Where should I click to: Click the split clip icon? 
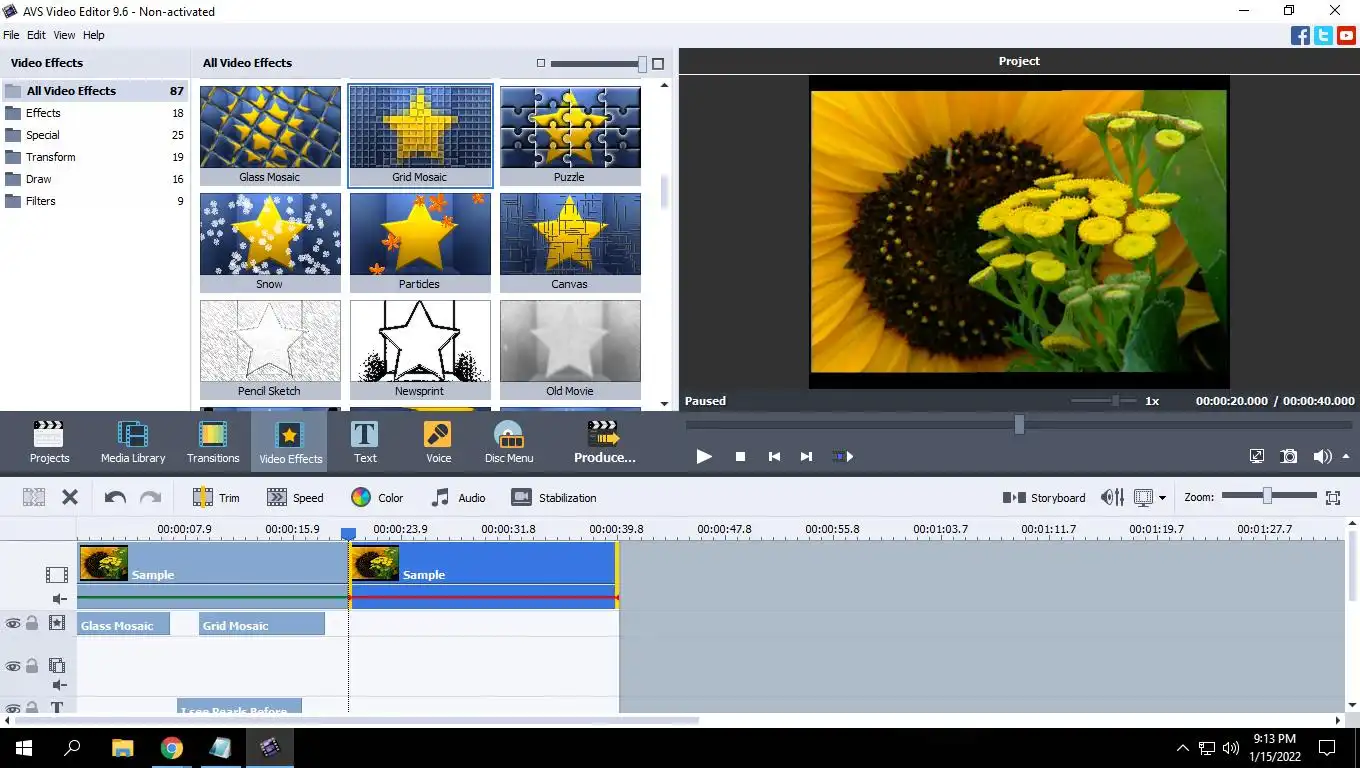(x=34, y=497)
